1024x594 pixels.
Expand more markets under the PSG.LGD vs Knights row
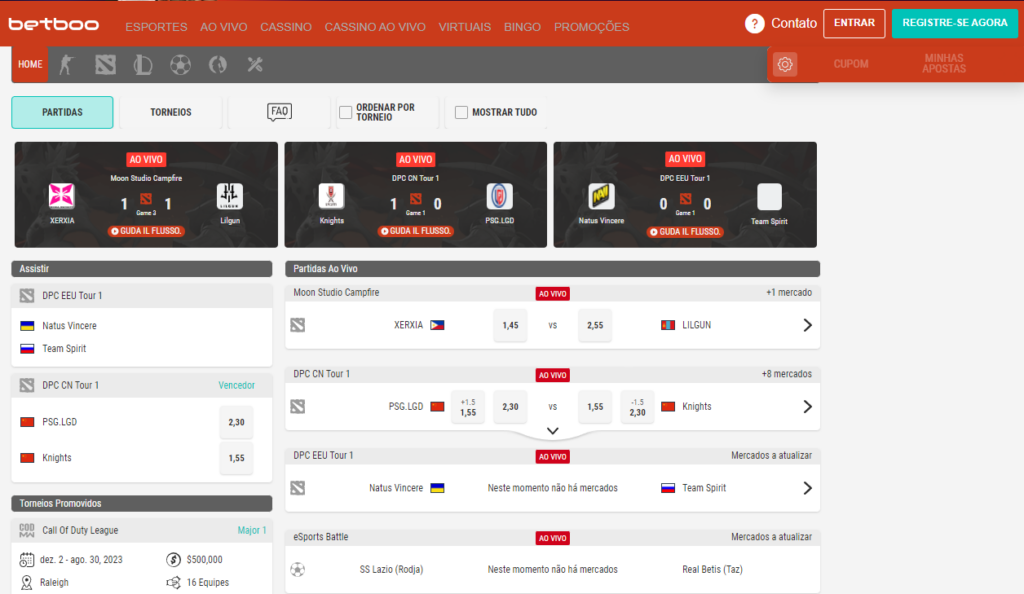coord(552,431)
